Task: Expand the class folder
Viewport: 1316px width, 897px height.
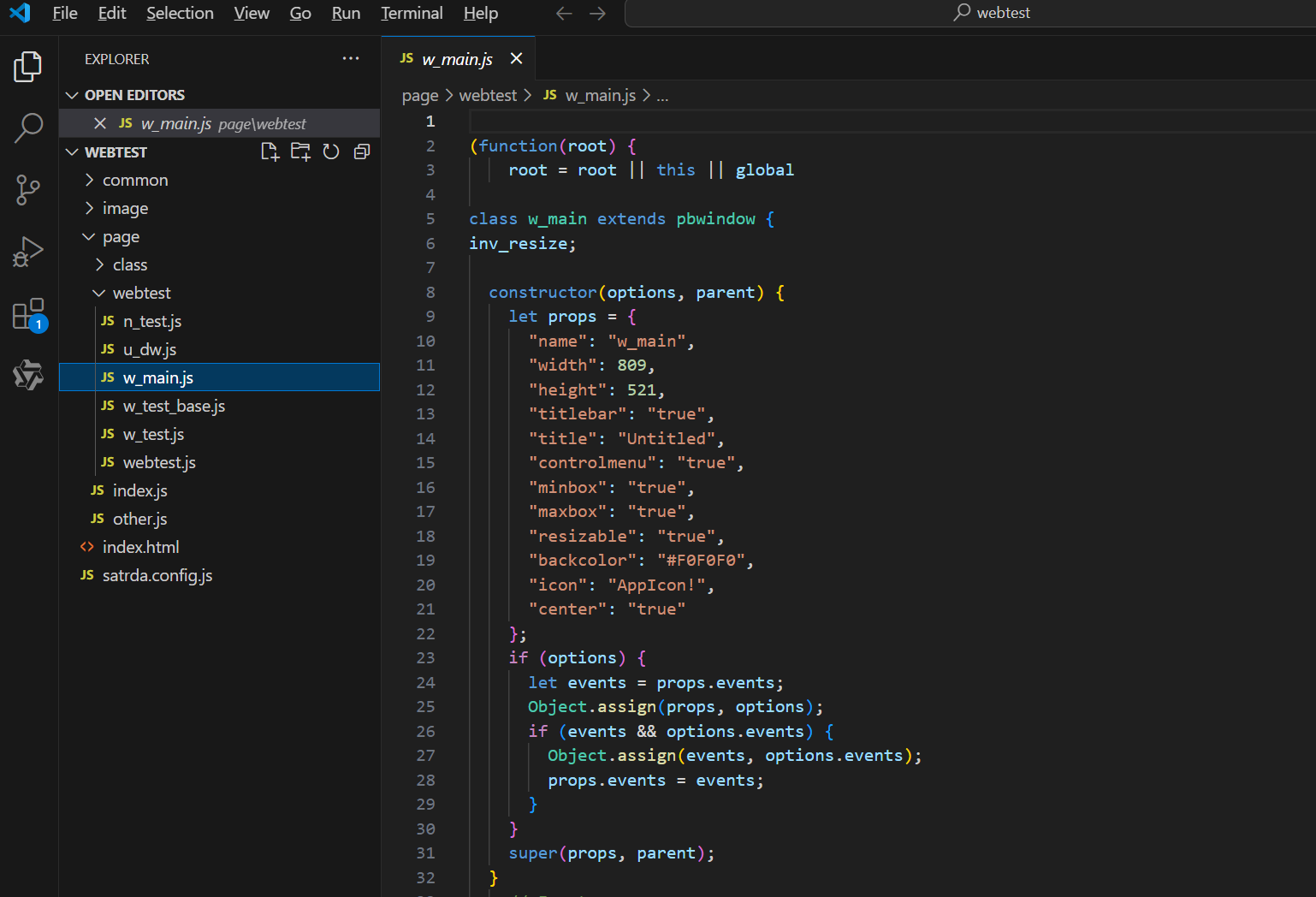Action: pyautogui.click(x=129, y=265)
